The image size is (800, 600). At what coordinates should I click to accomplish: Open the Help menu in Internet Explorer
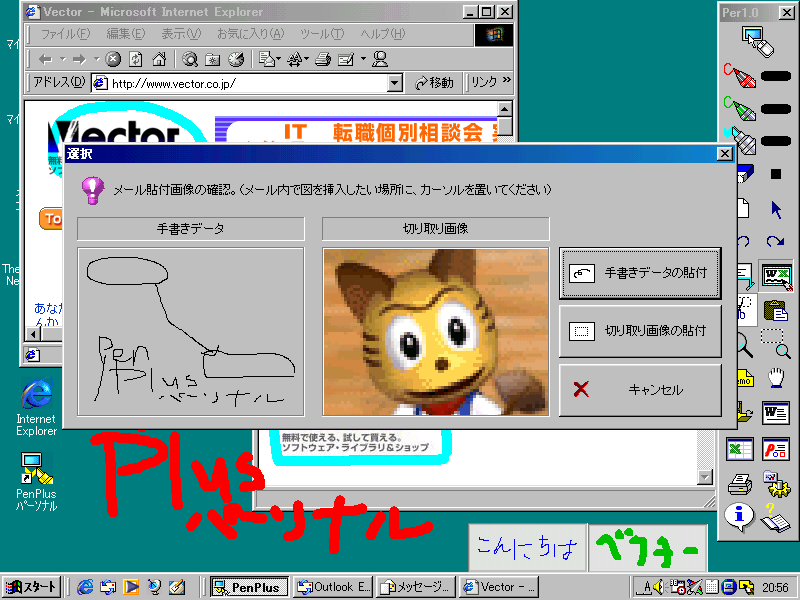coord(383,34)
